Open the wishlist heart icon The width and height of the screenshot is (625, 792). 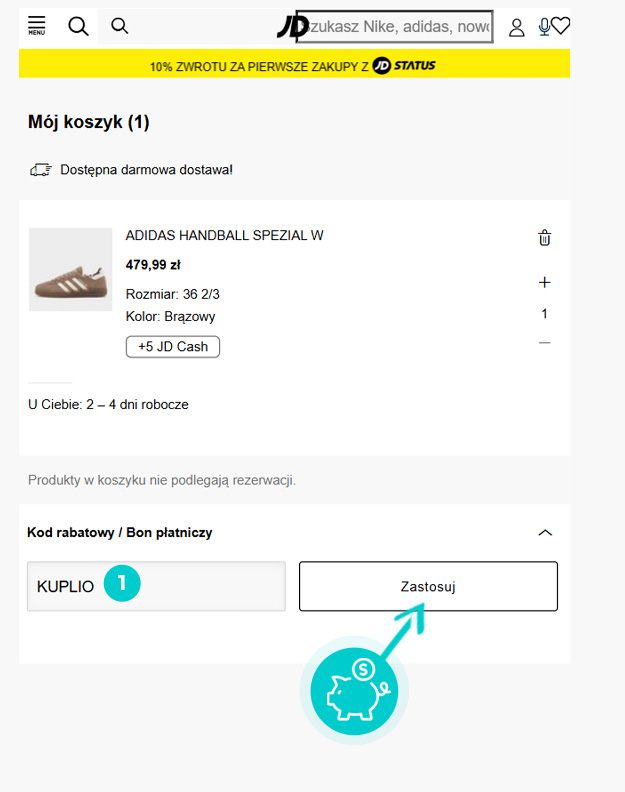(x=561, y=27)
